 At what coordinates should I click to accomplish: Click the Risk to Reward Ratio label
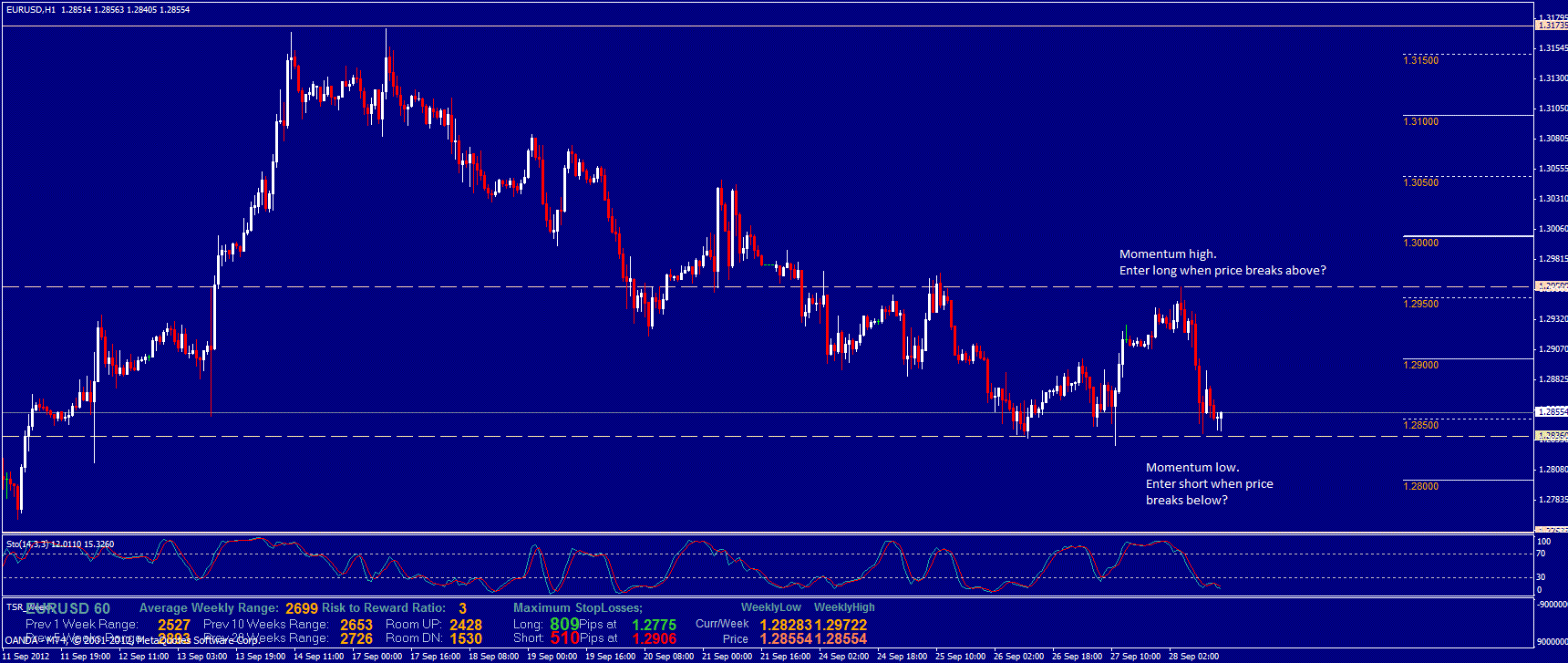coord(384,608)
